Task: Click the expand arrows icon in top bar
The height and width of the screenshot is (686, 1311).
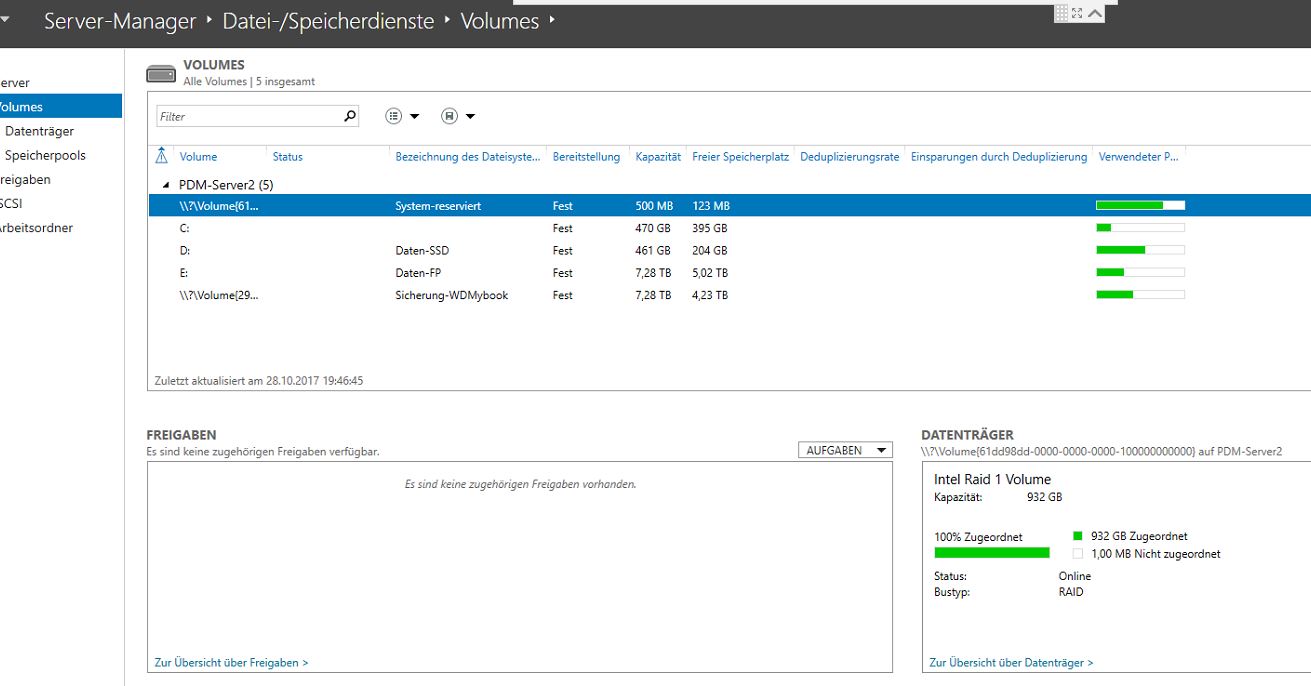Action: tap(1077, 13)
